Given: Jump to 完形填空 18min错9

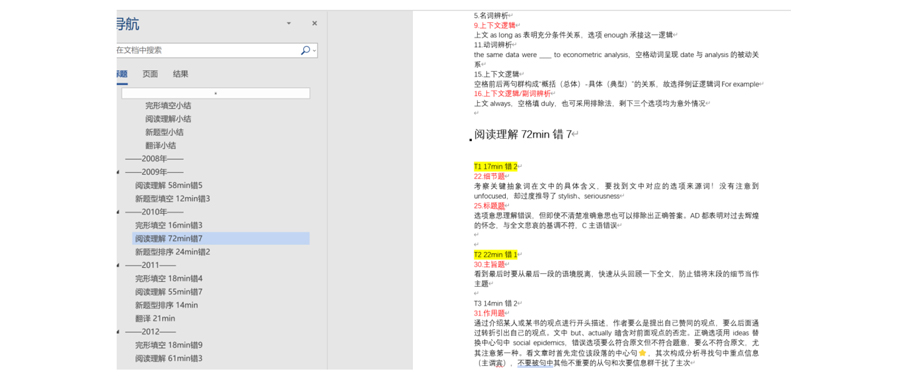Looking at the screenshot, I should coord(169,345).
